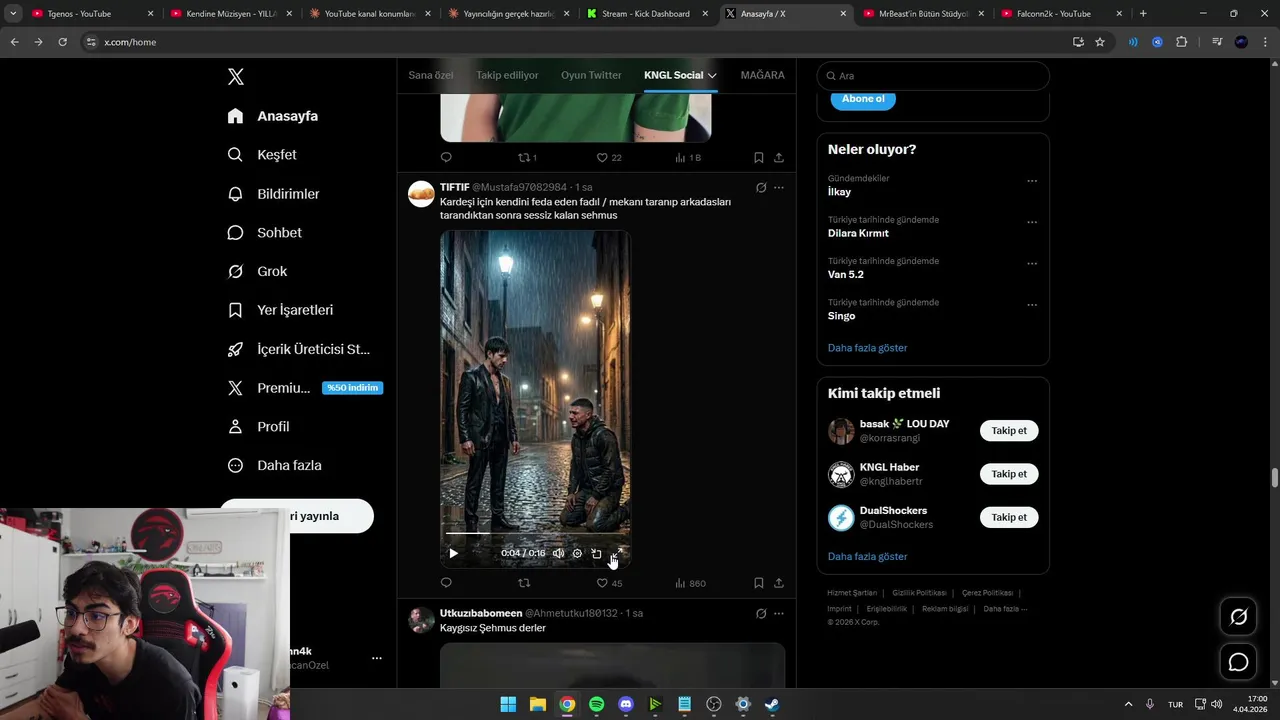Open OBS Studio from the taskbar

[714, 704]
